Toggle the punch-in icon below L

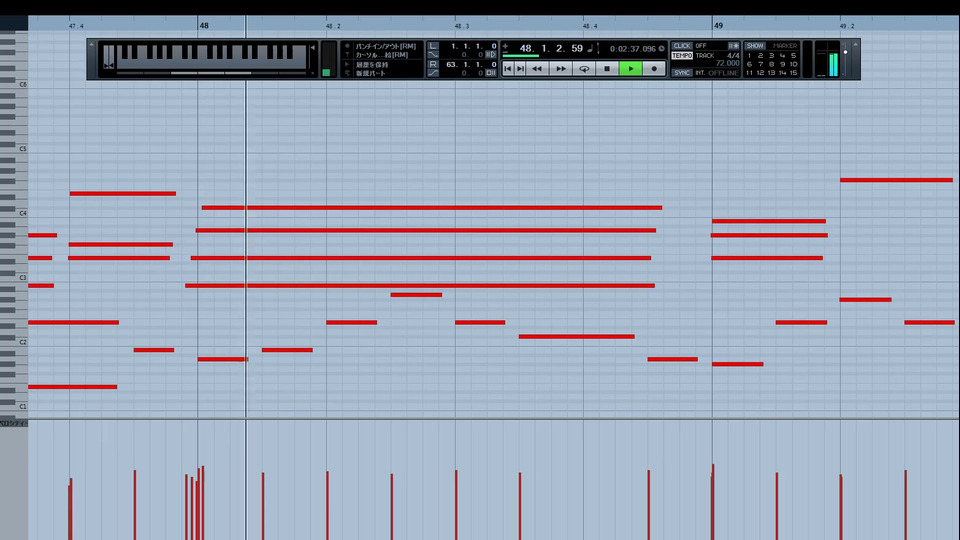(x=433, y=54)
